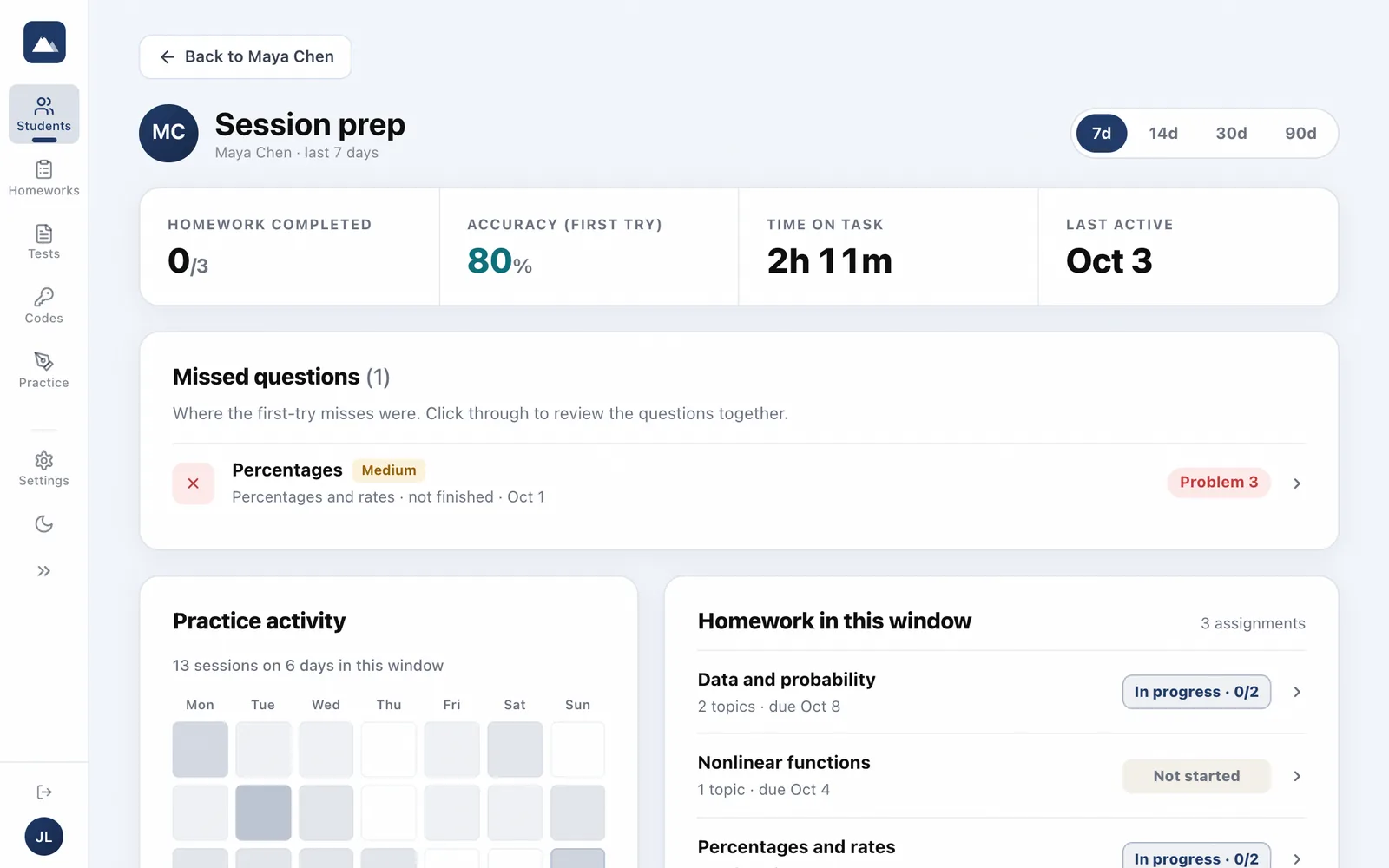Click the Last Active Oct 3 value
The width and height of the screenshot is (1389, 868).
(1109, 261)
